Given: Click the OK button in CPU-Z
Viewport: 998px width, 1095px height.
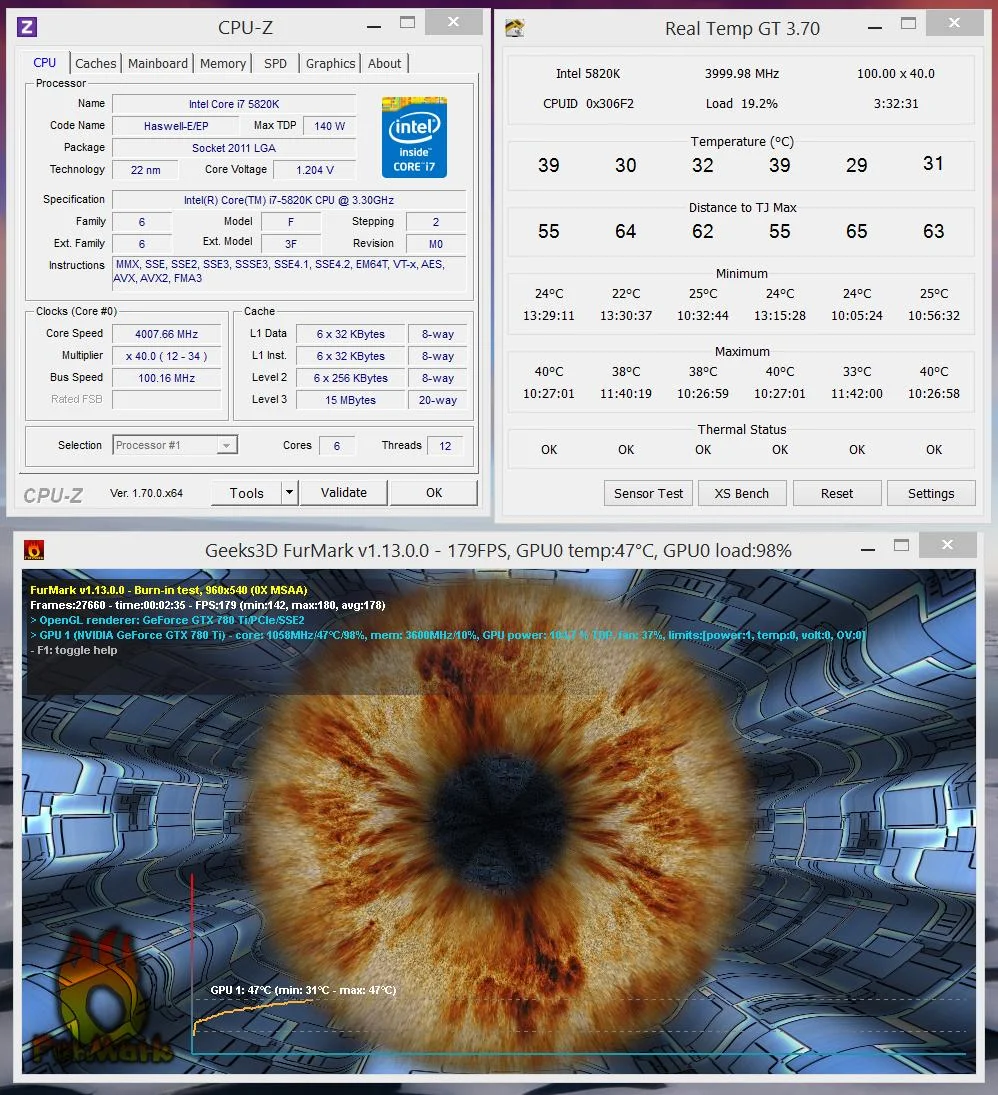Looking at the screenshot, I should 434,492.
